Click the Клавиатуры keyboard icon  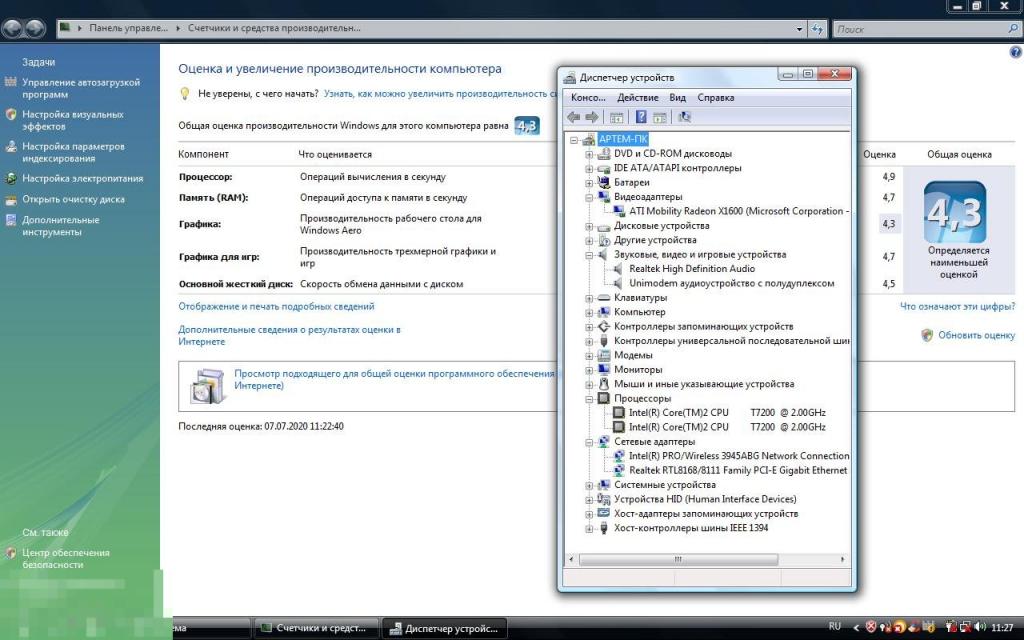click(603, 298)
